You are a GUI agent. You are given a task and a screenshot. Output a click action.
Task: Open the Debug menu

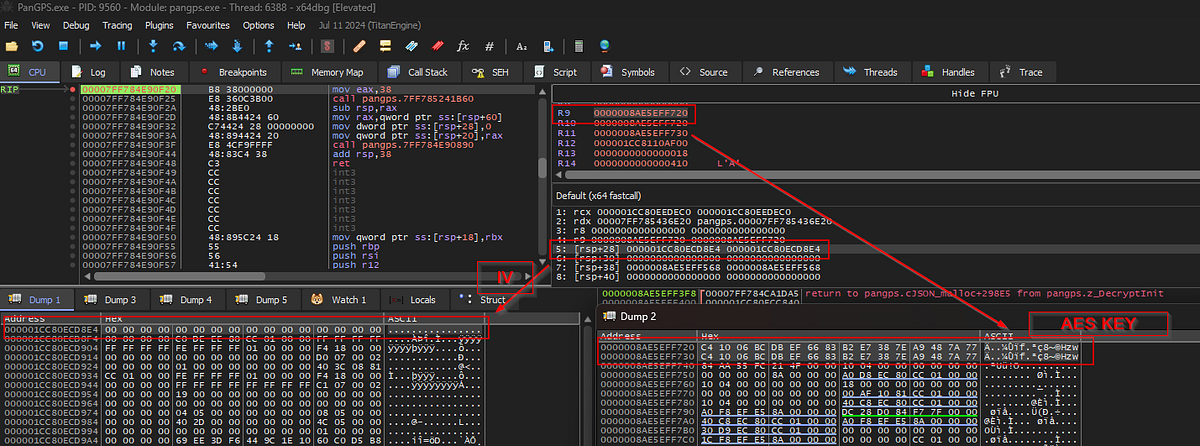click(75, 24)
